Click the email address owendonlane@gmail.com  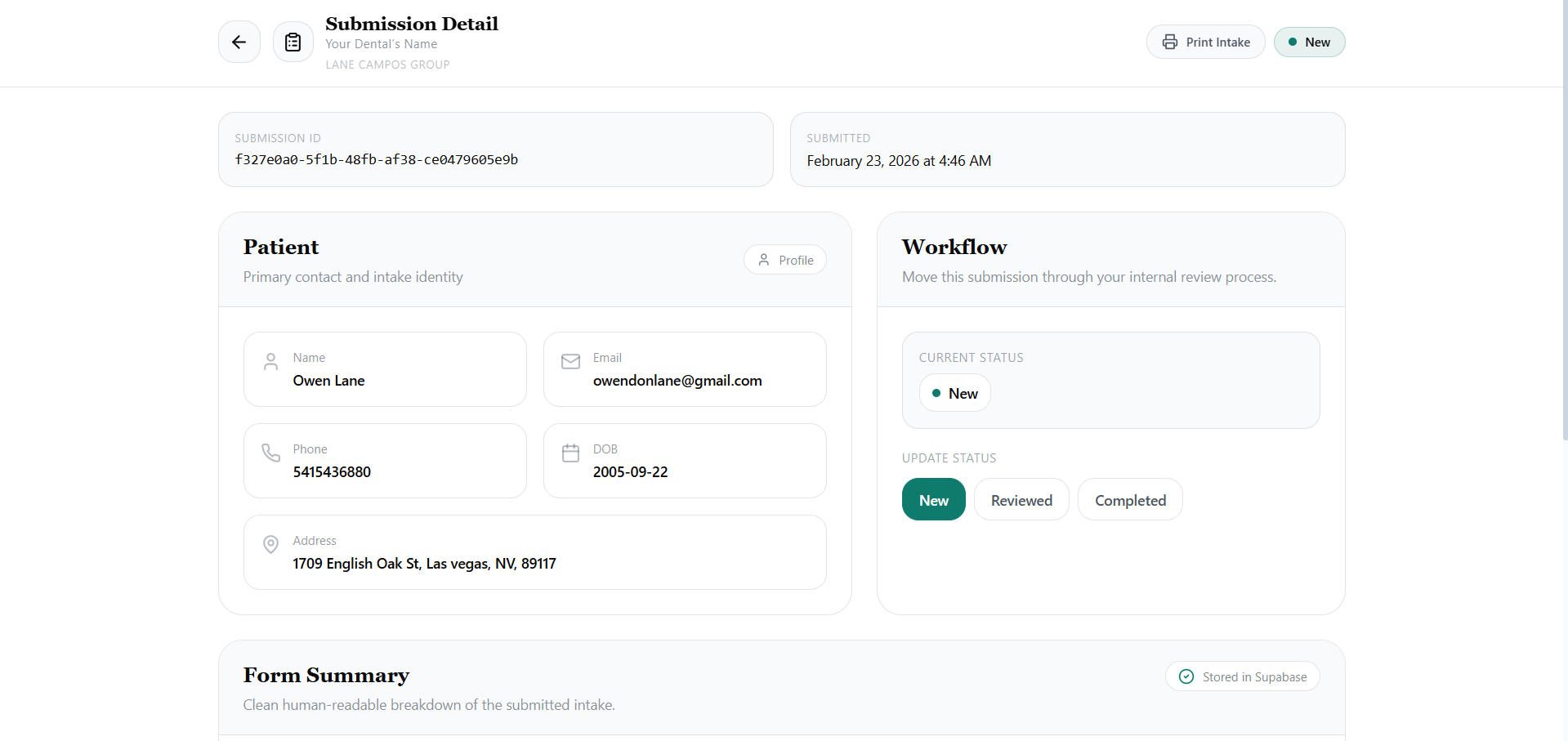tap(677, 381)
